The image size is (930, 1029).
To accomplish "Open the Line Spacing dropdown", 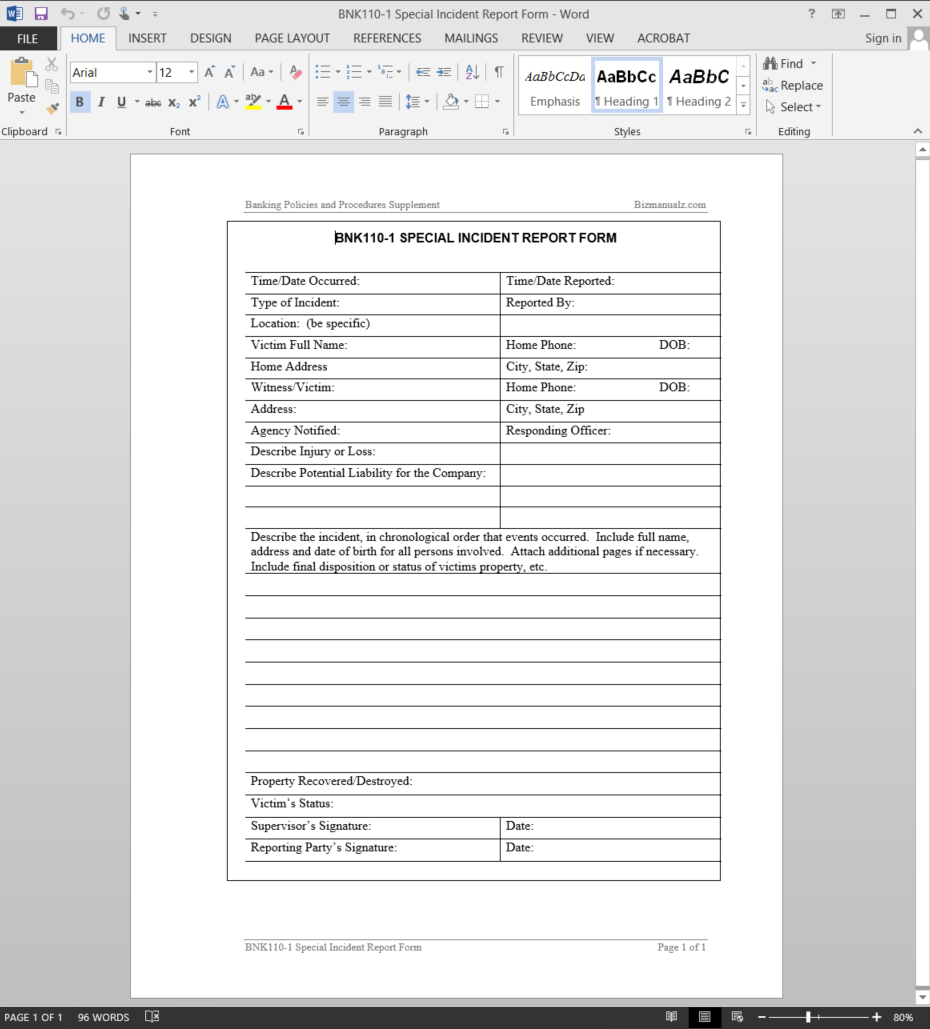I will pos(417,102).
